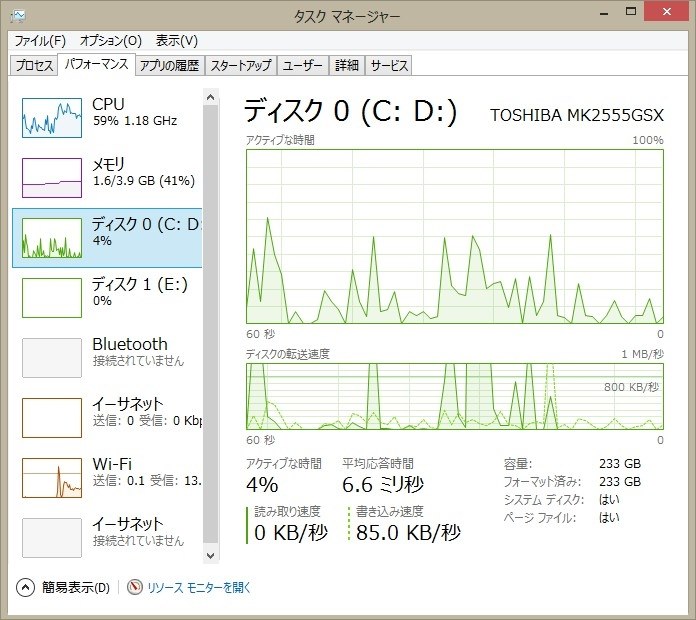Click the 800 KB/秒 graph label
This screenshot has width=696, height=620.
point(631,387)
